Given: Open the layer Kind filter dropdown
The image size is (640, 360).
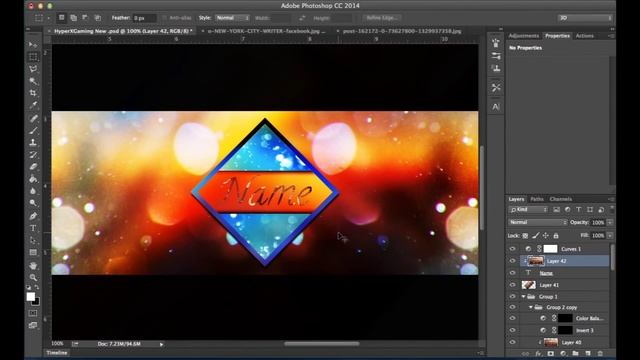Looking at the screenshot, I should (x=528, y=209).
